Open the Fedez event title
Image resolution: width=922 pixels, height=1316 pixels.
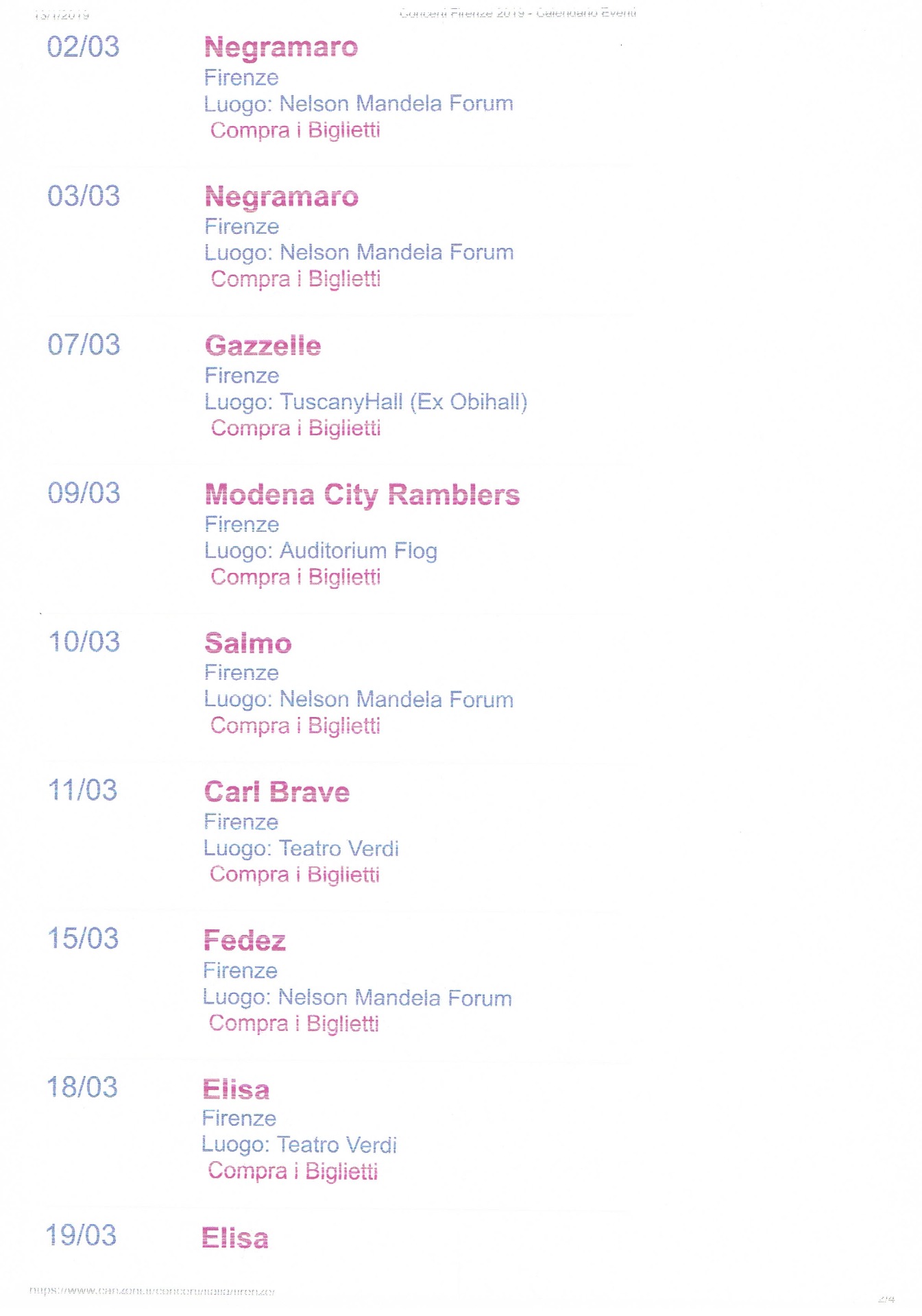244,941
